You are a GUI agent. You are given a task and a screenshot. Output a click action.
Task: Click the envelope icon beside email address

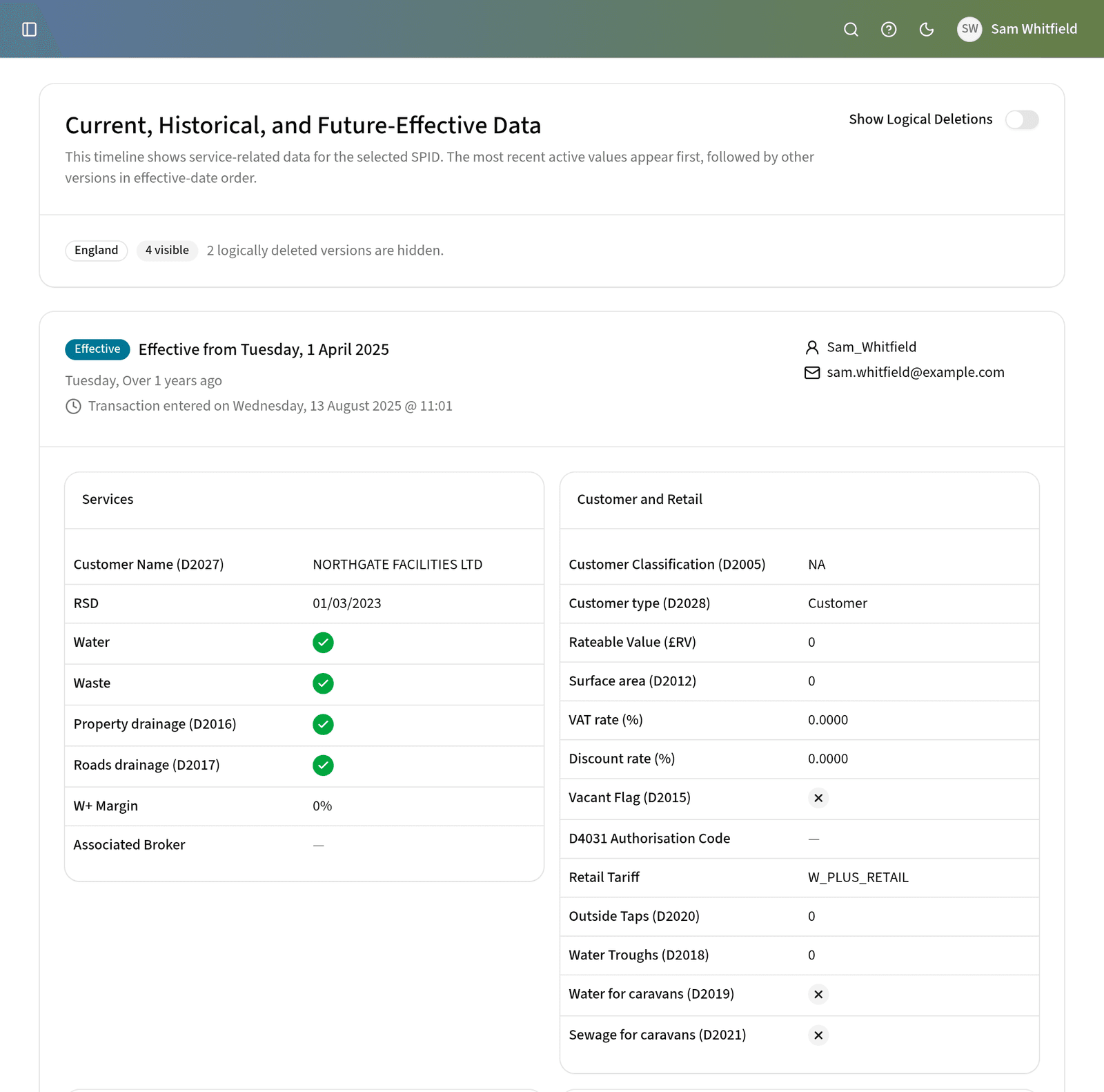click(812, 373)
